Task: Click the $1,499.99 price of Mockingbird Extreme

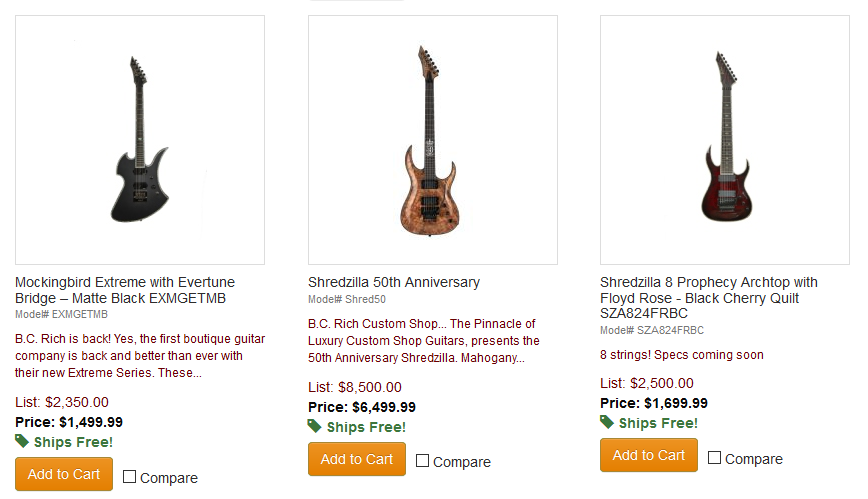Action: (91, 422)
